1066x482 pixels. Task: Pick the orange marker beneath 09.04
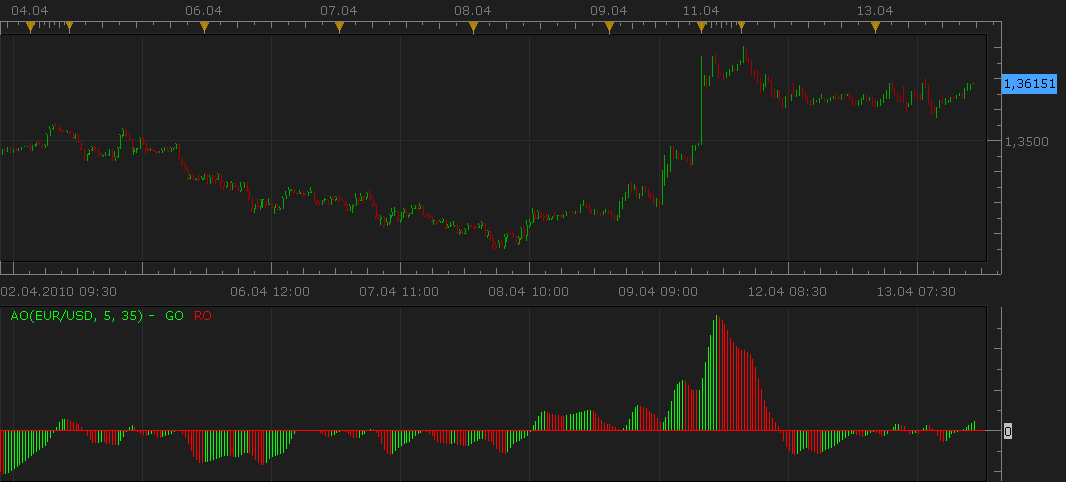point(609,27)
